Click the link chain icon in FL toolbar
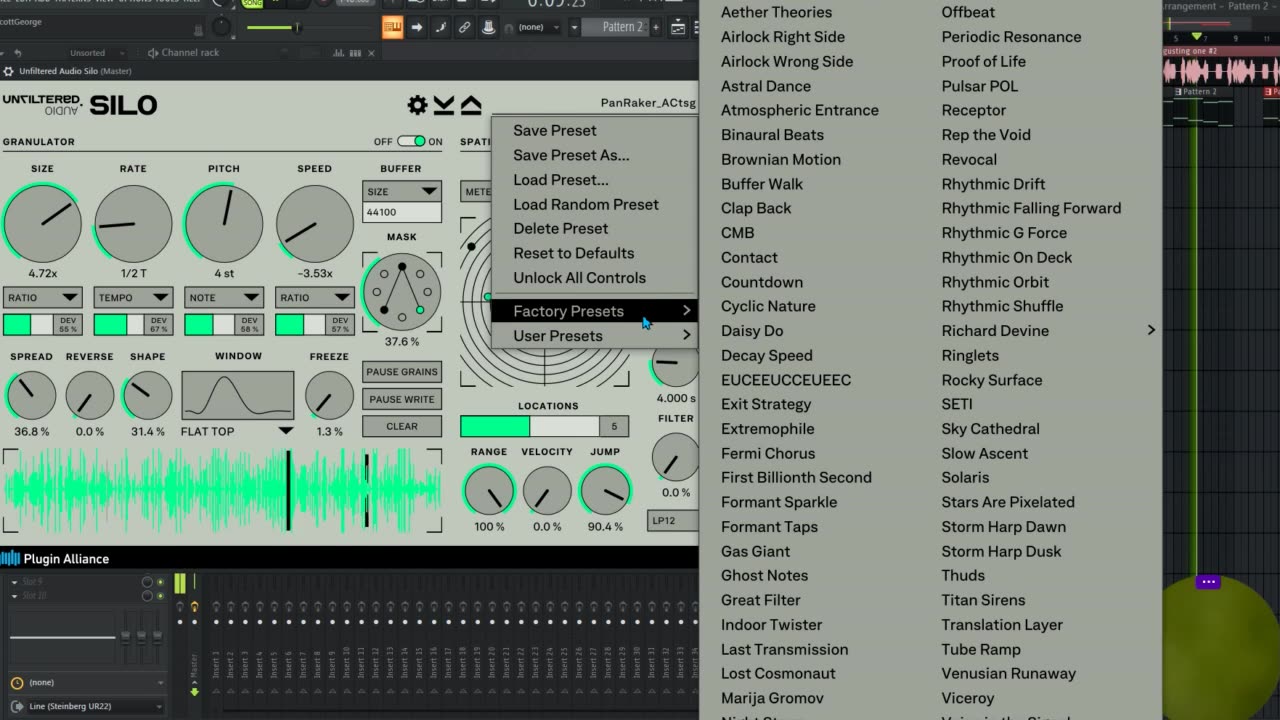This screenshot has height=720, width=1280. coord(465,27)
